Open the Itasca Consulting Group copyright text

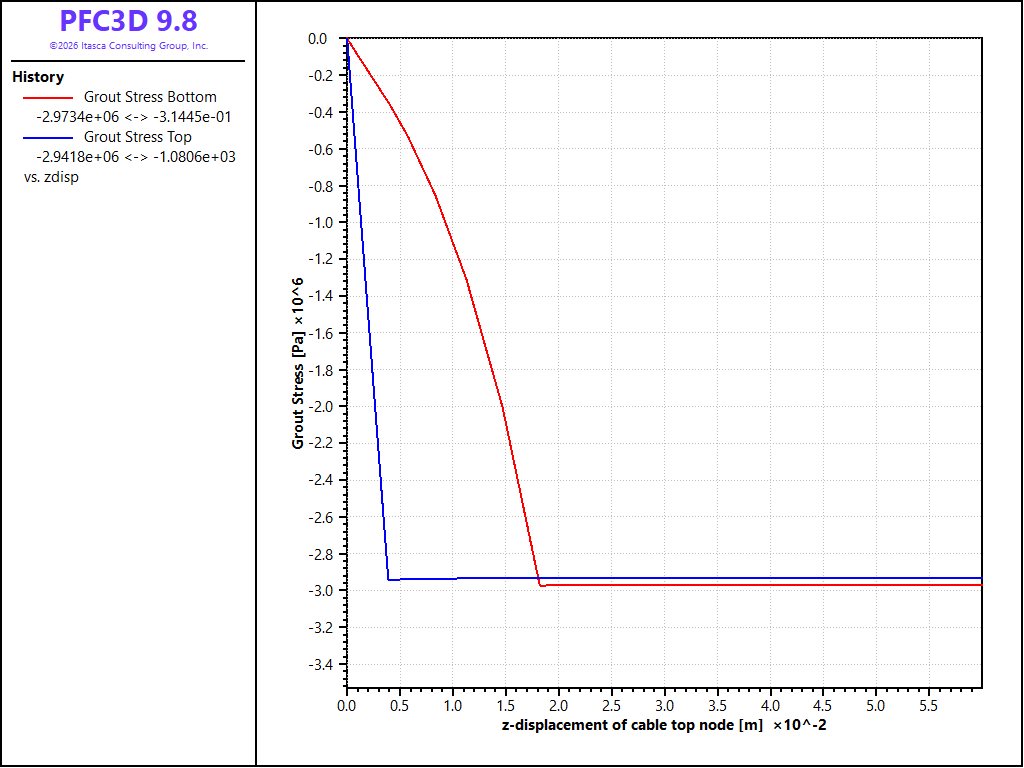click(x=129, y=46)
